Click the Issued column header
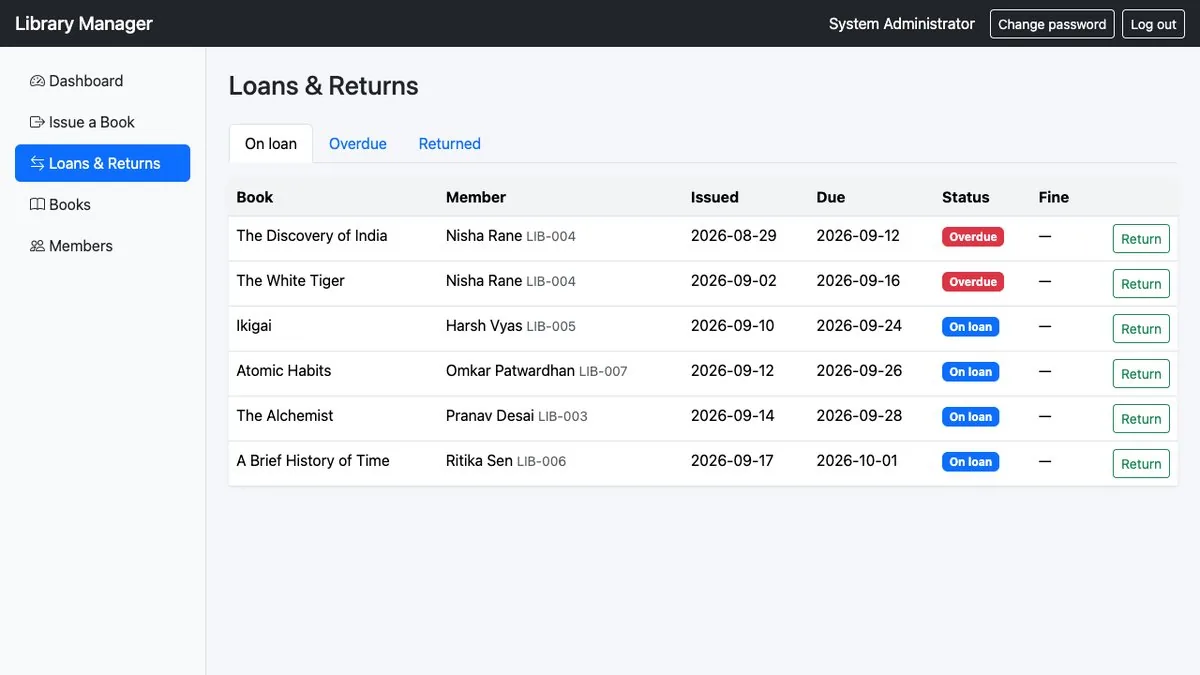Screen dimensions: 1200x675 point(715,197)
